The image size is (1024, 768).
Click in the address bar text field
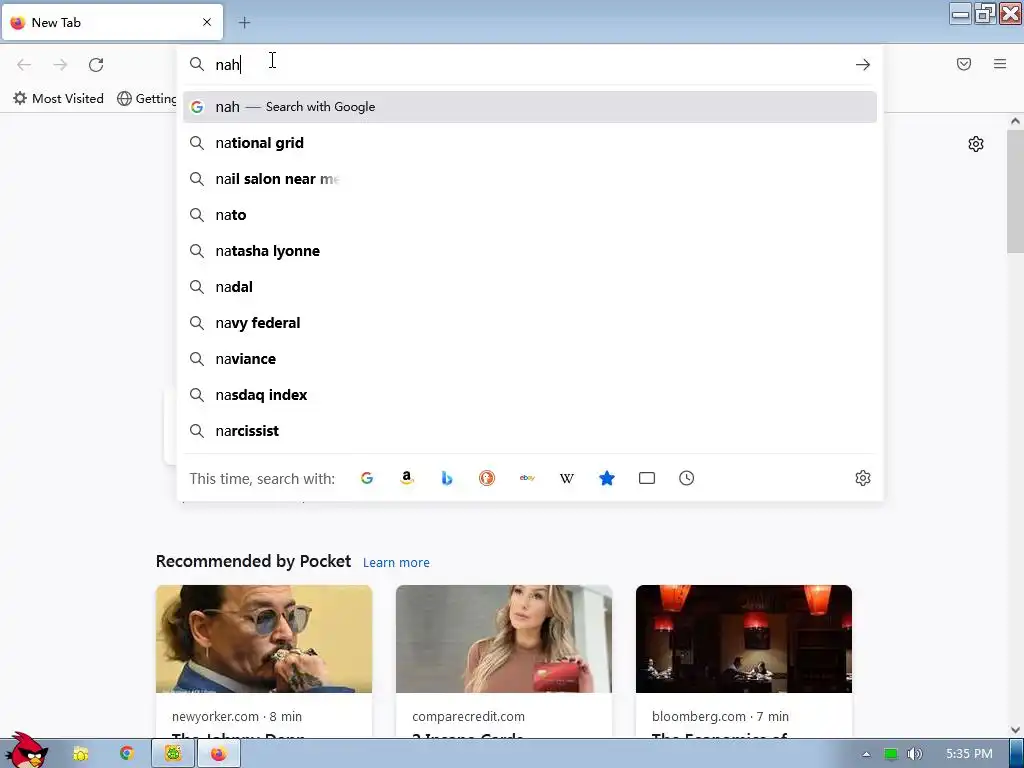(x=529, y=65)
